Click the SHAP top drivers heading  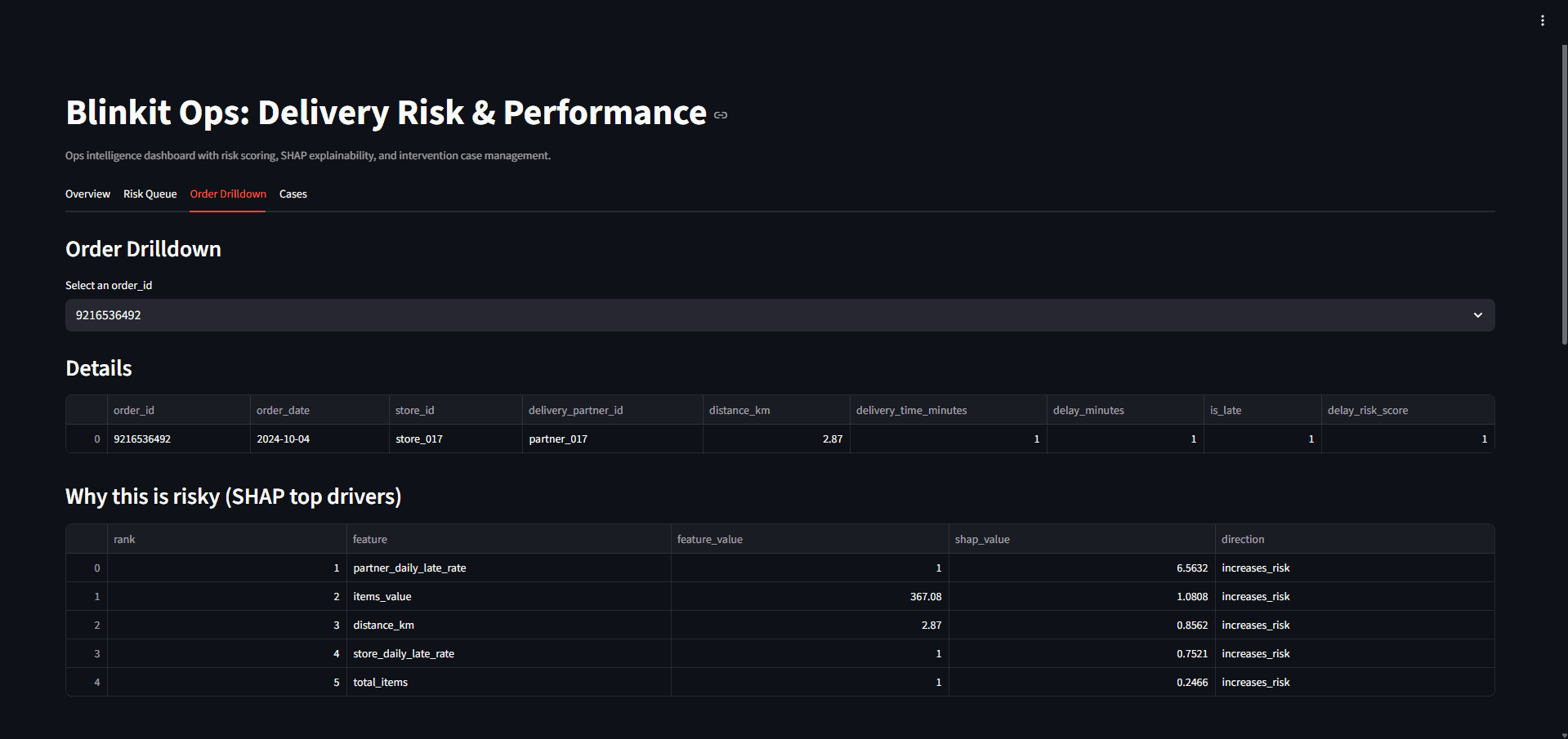pyautogui.click(x=234, y=497)
